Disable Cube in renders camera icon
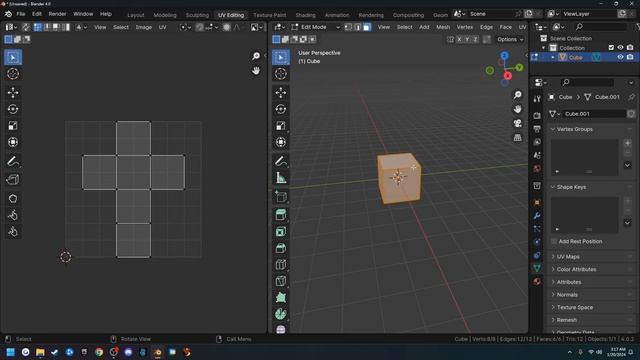Image resolution: width=640 pixels, height=360 pixels. pos(630,57)
